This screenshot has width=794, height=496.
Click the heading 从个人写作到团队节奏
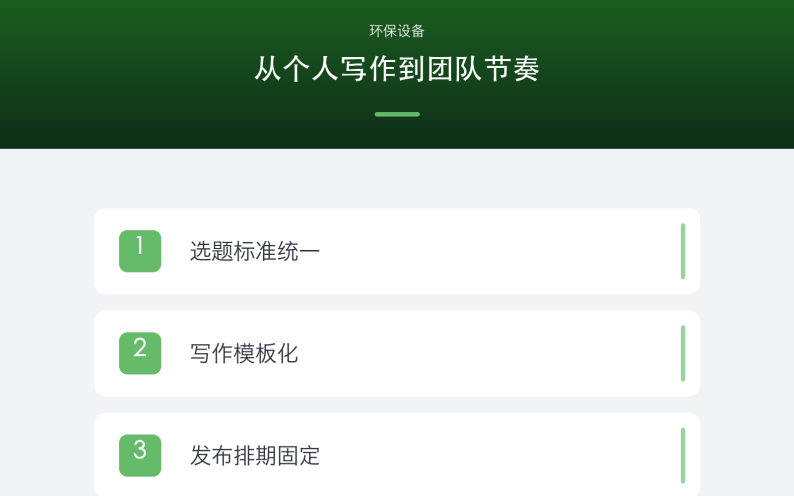coord(397,69)
